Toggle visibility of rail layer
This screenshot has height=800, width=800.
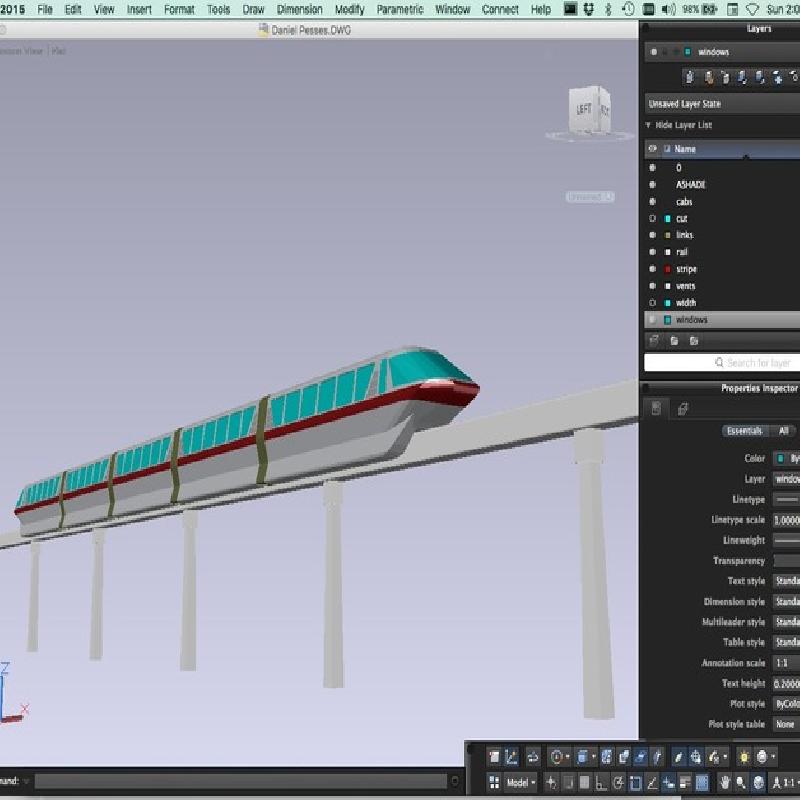click(652, 252)
